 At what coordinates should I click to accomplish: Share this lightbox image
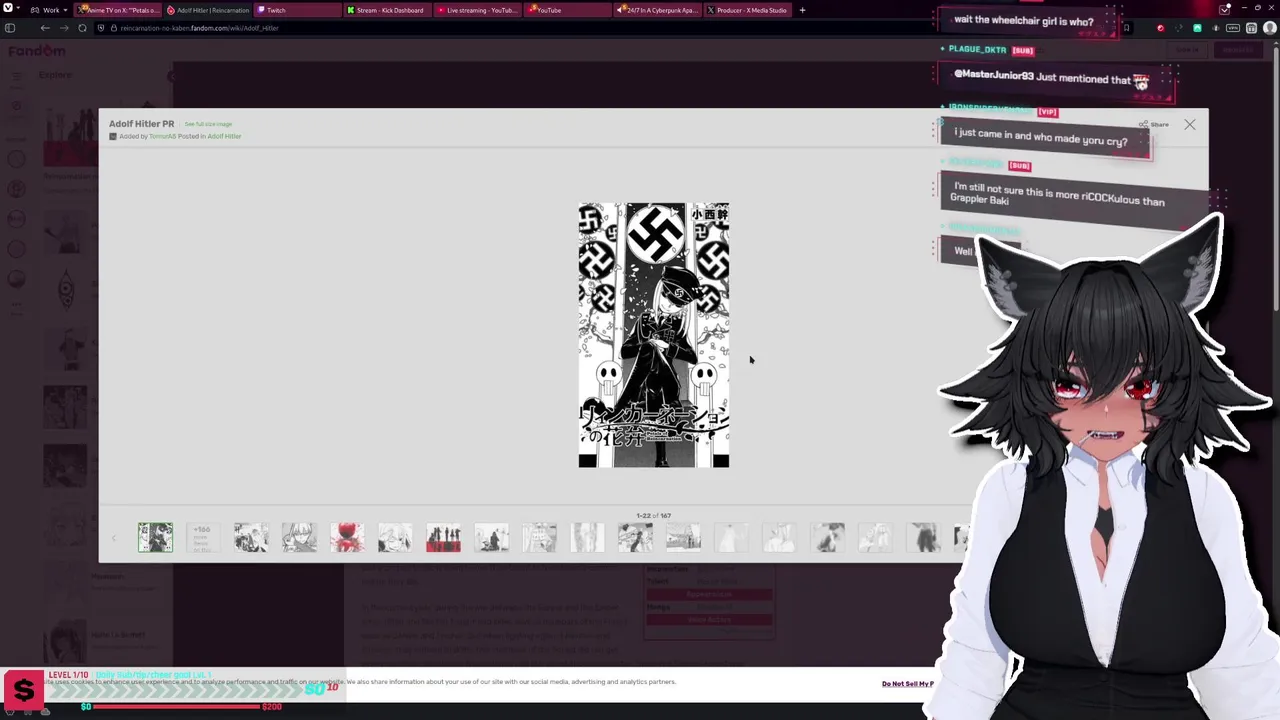1154,125
